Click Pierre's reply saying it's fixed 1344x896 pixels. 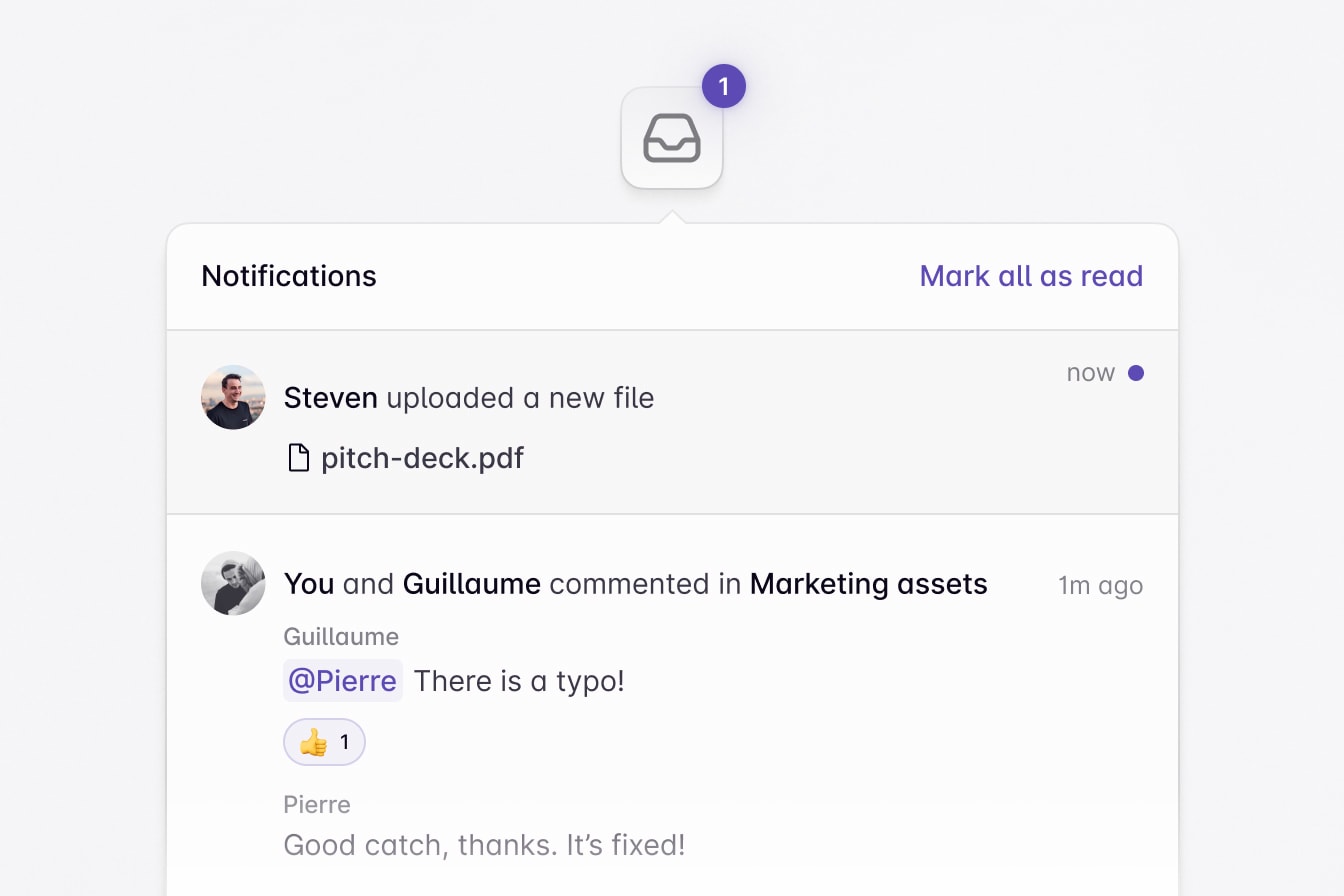coord(484,845)
